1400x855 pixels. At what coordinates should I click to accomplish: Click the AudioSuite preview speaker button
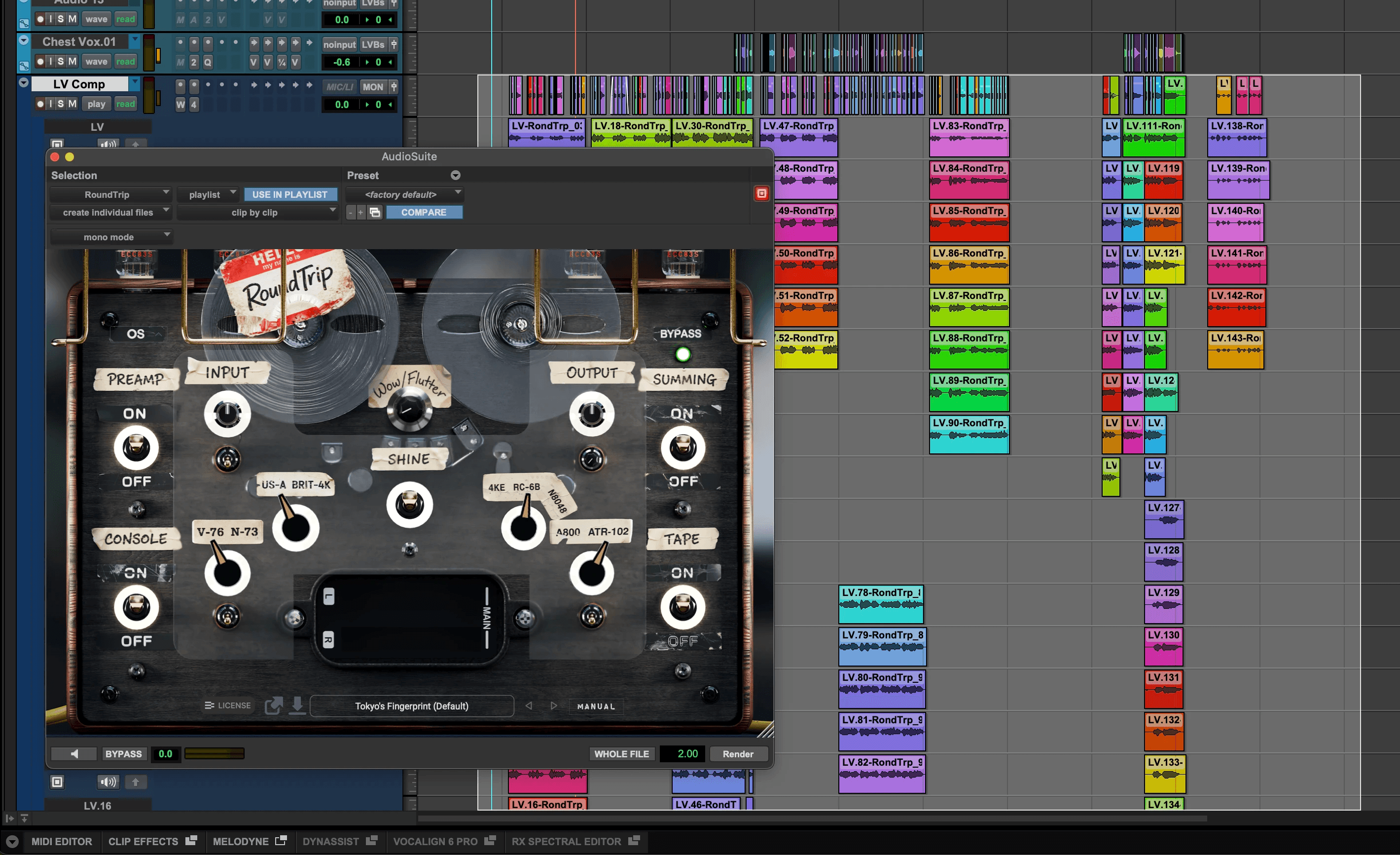[x=73, y=754]
